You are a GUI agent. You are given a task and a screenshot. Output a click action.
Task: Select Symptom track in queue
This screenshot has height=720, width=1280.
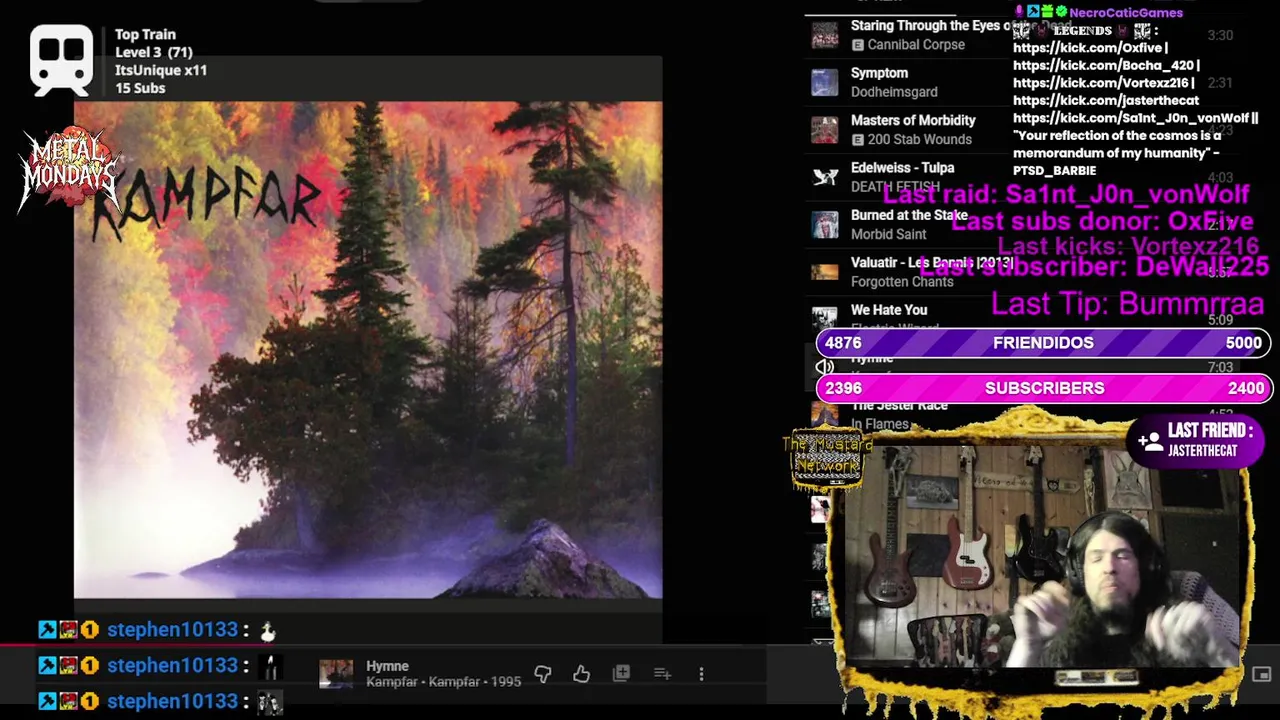879,73
